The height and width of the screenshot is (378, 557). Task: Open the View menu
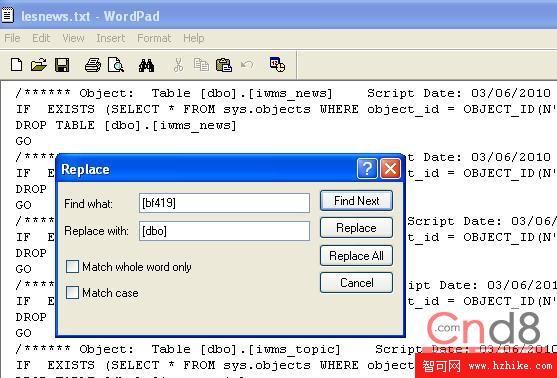click(x=73, y=38)
